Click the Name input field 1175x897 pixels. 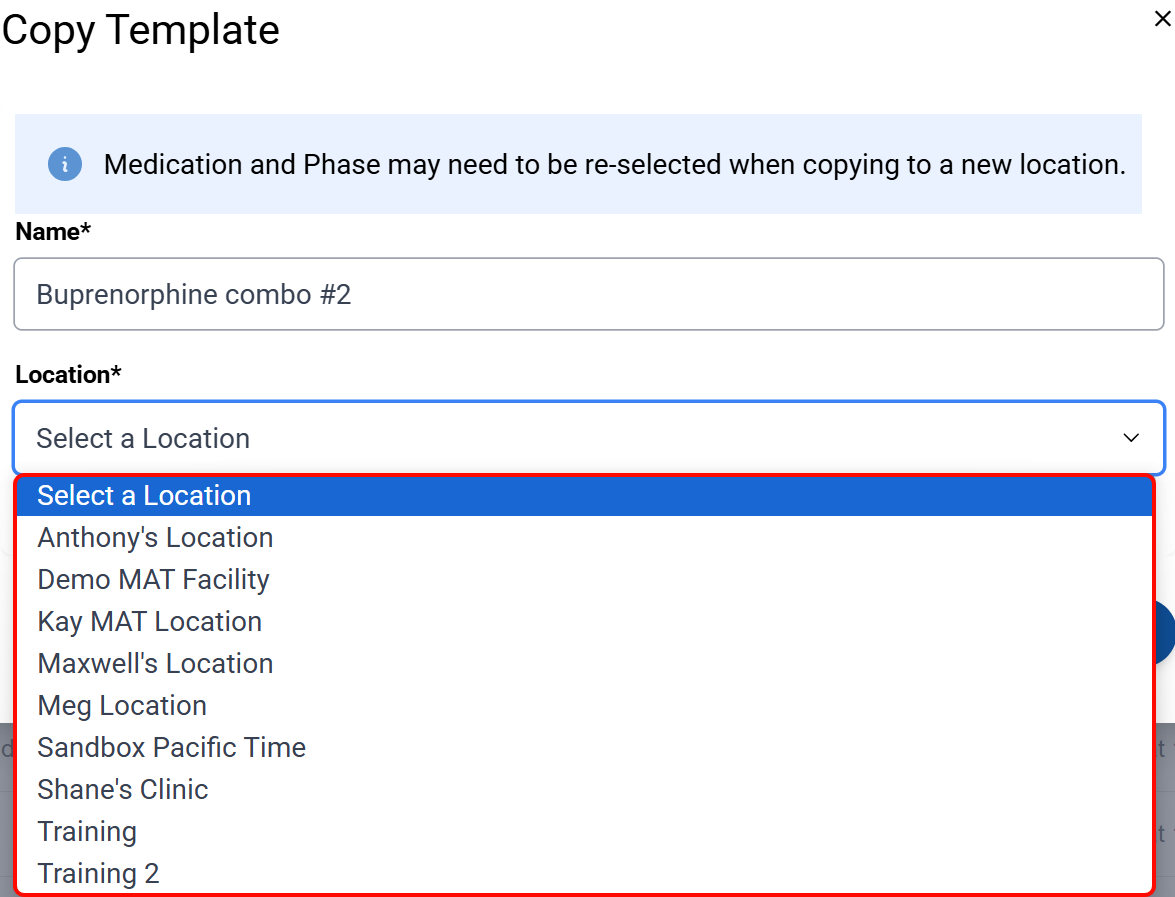588,294
